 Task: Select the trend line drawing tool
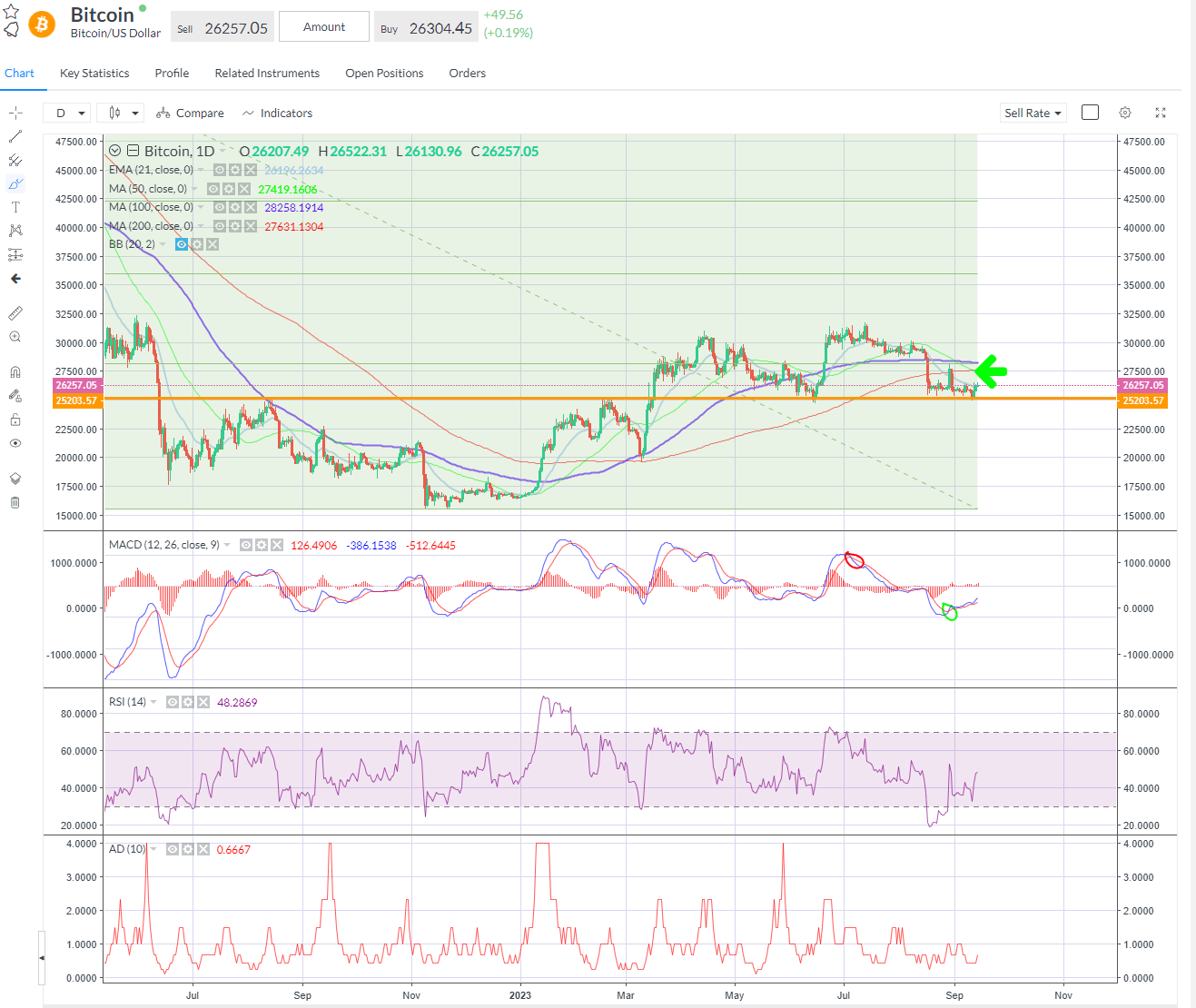[15, 136]
